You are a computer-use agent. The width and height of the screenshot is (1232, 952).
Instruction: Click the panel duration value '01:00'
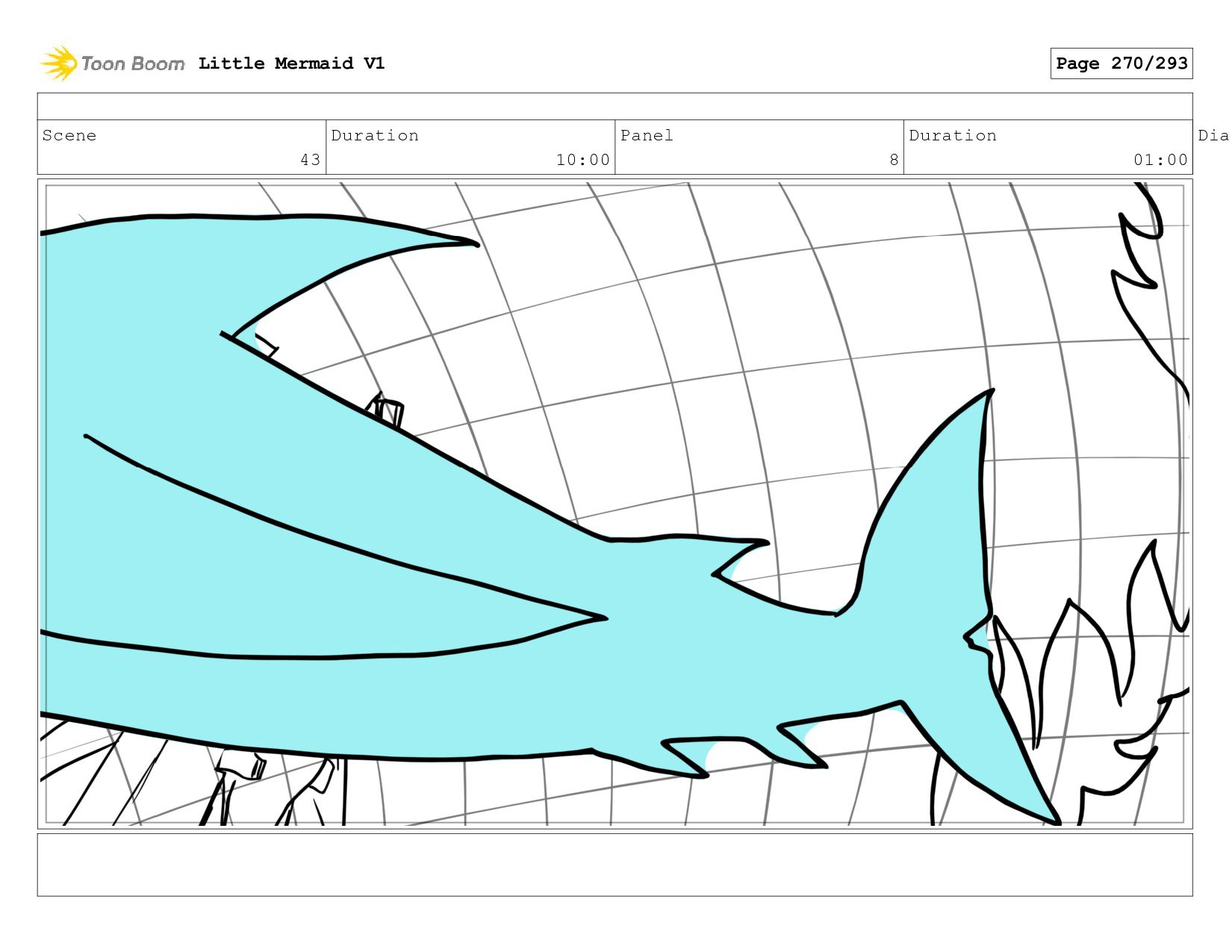click(1160, 160)
